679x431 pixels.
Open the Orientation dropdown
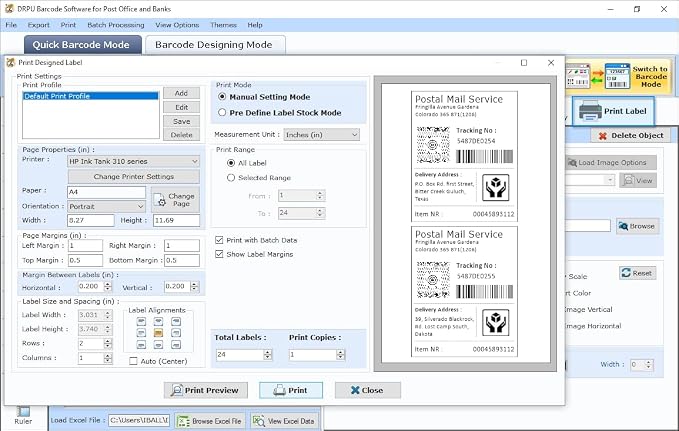pyautogui.click(x=107, y=206)
